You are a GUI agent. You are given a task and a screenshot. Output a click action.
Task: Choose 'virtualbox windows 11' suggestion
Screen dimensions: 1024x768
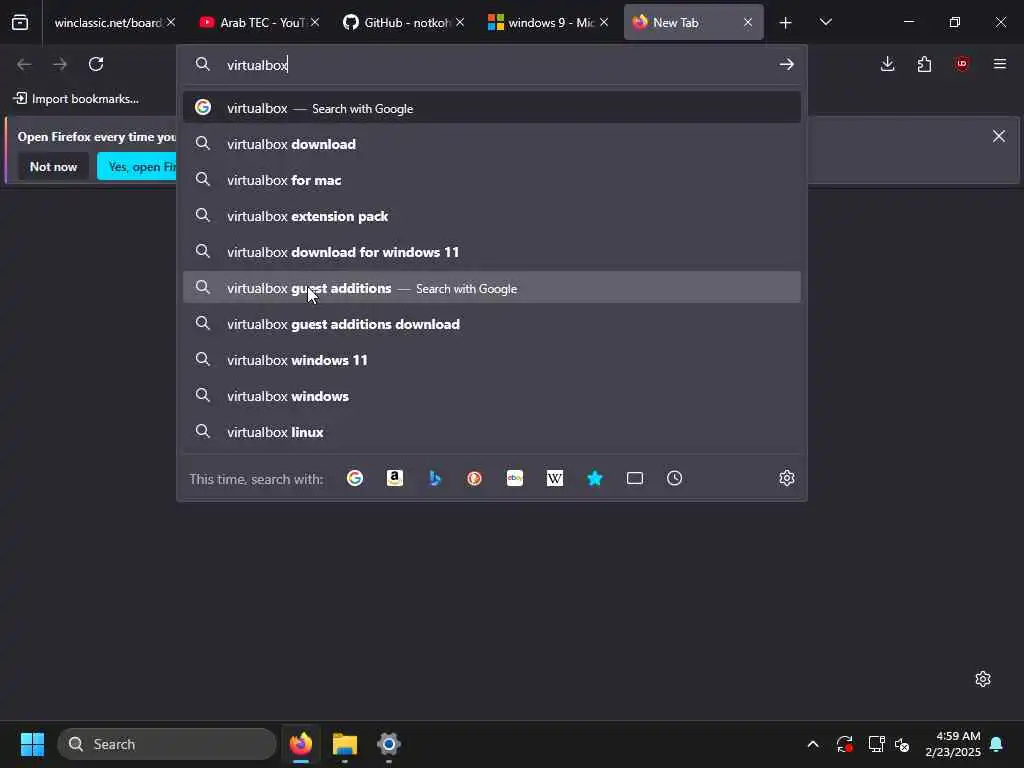pyautogui.click(x=492, y=359)
